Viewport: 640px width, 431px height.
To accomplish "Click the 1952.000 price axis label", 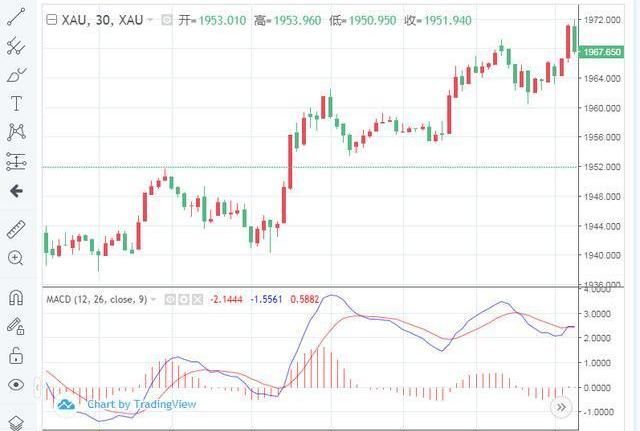I will [602, 167].
